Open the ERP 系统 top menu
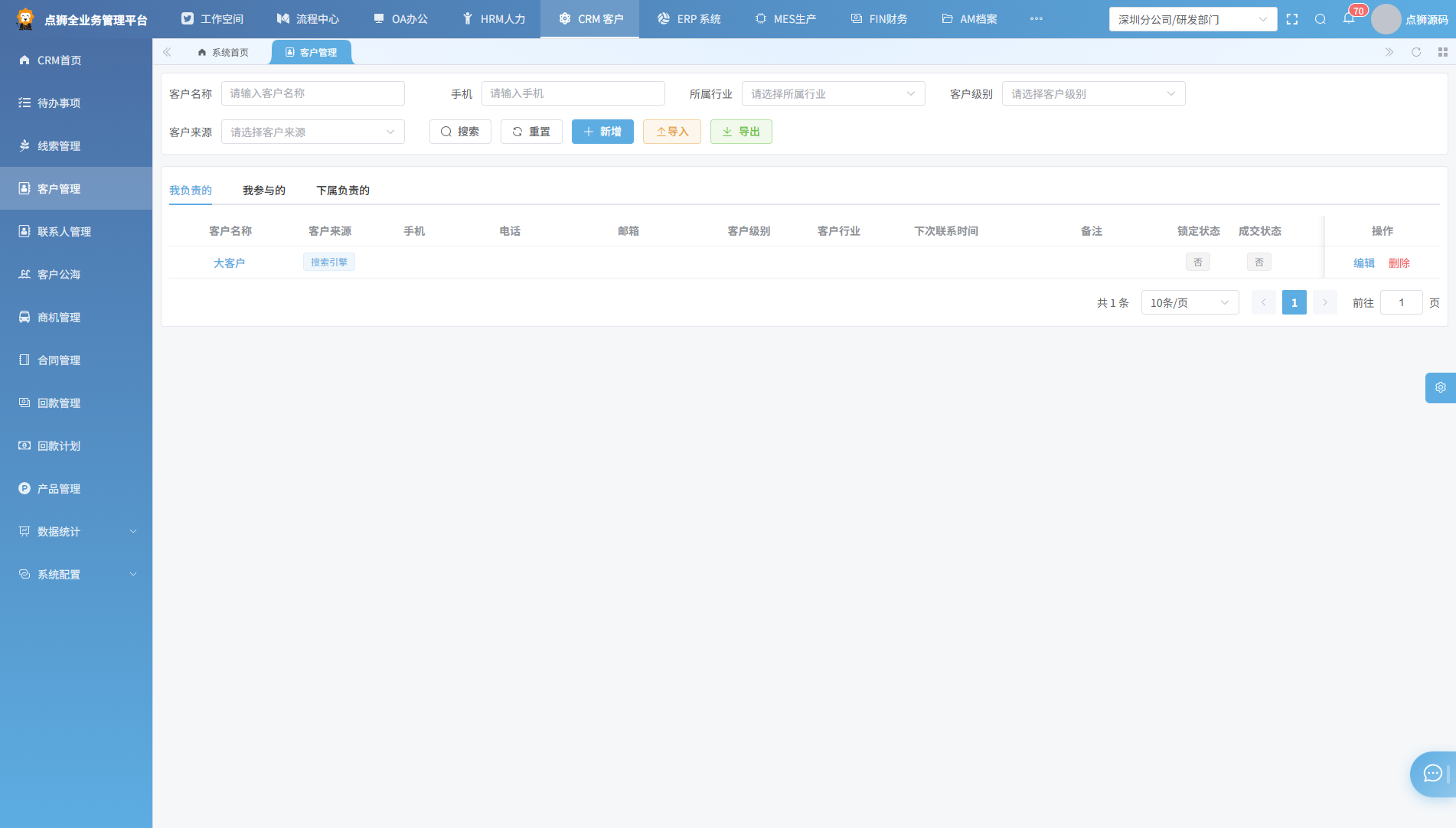The height and width of the screenshot is (828, 1456). [689, 19]
